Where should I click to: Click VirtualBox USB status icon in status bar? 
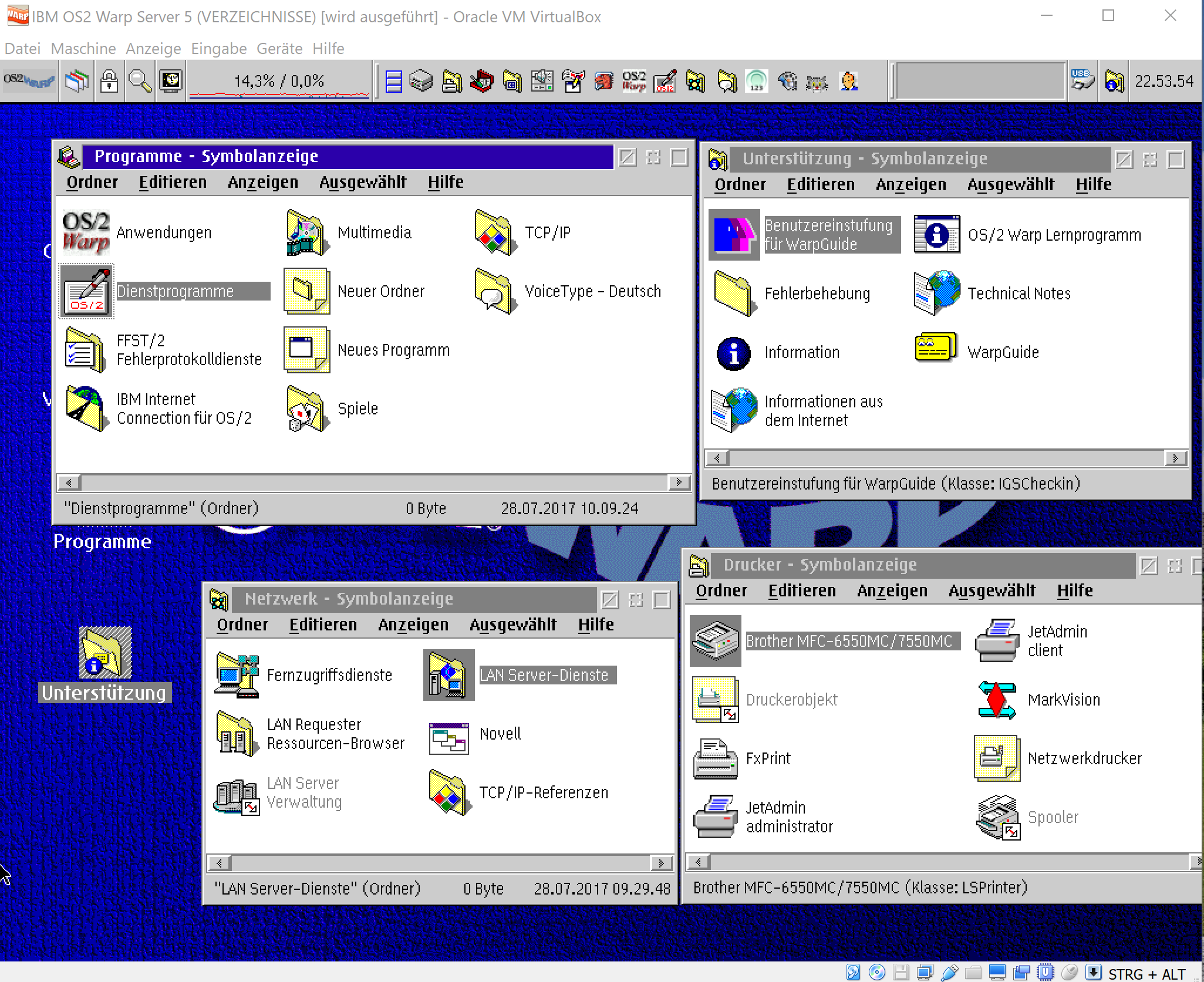949,973
